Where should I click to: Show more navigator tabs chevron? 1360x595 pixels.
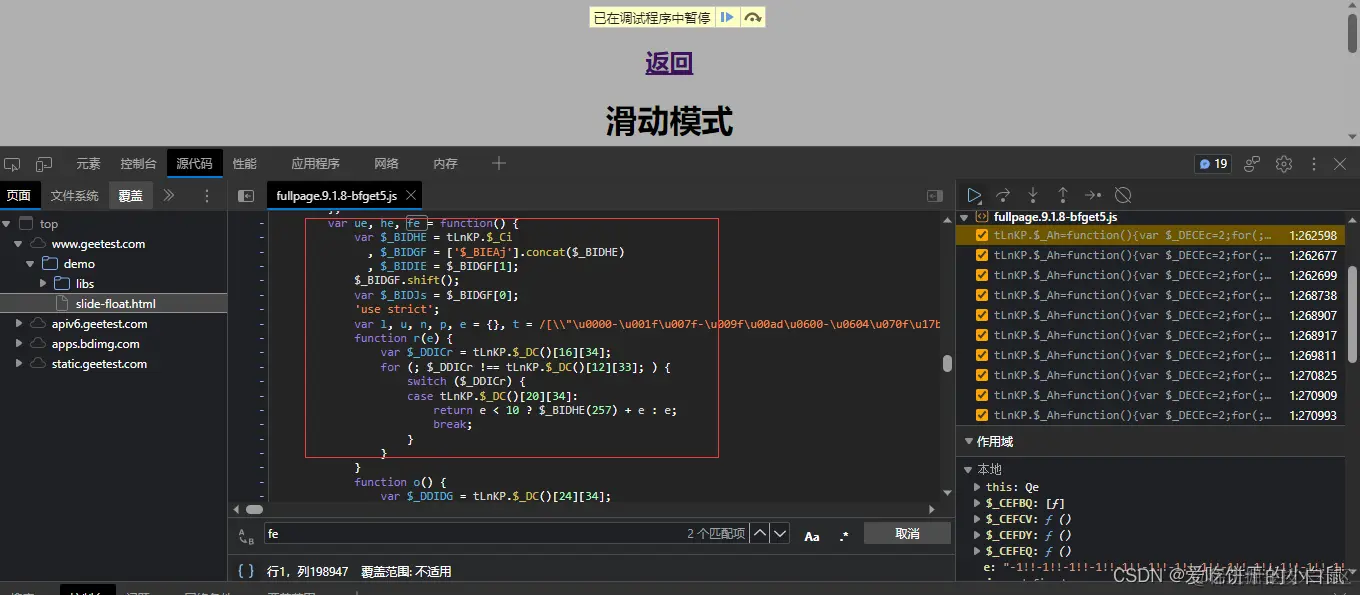[169, 196]
